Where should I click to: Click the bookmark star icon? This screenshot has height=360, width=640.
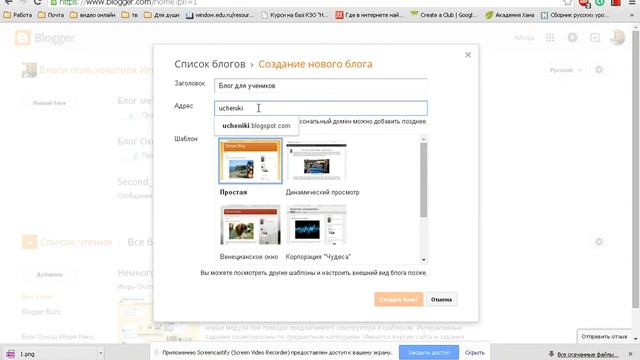tap(568, 2)
